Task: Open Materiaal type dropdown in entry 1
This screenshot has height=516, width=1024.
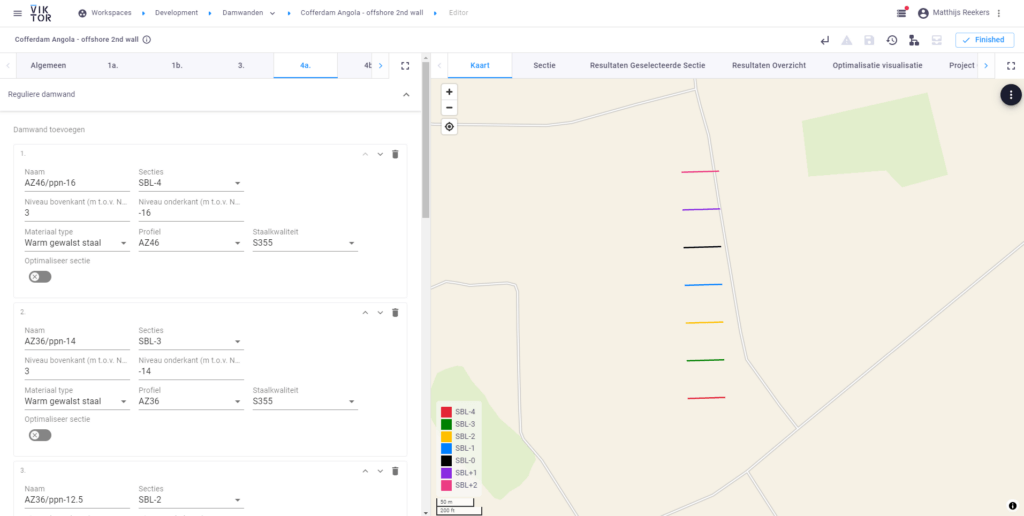Action: click(77, 243)
